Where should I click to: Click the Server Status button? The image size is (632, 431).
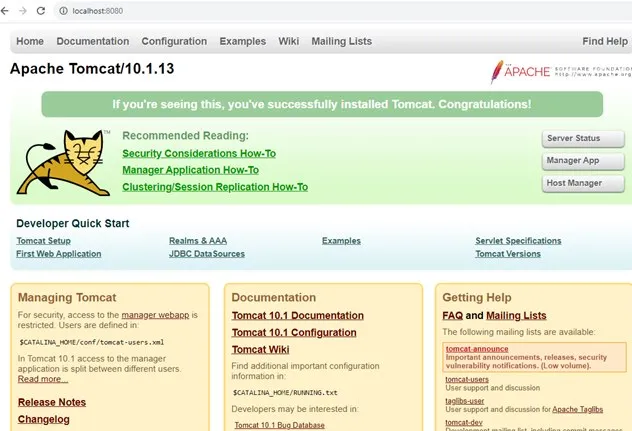(x=583, y=138)
